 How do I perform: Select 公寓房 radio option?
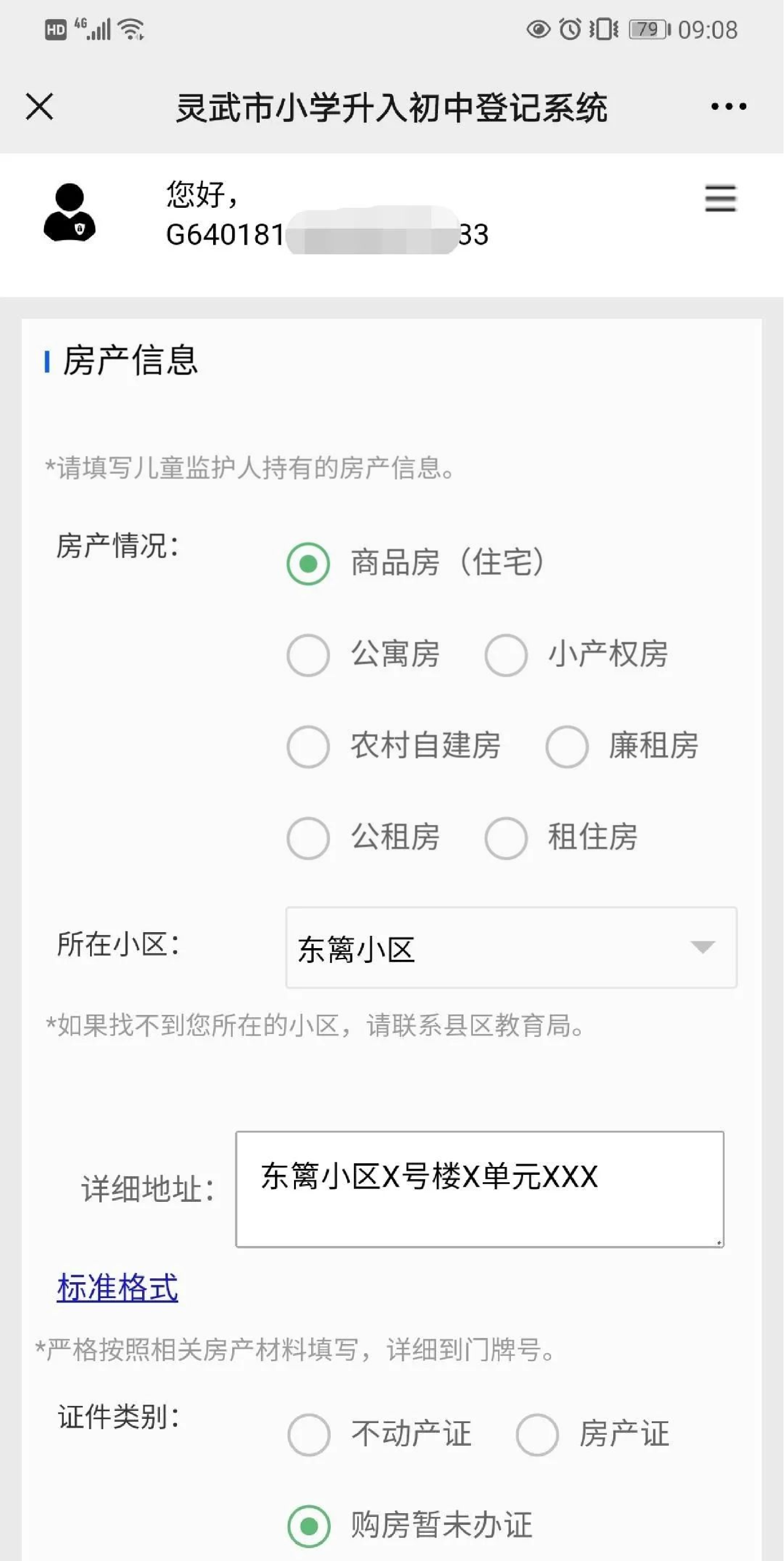[308, 655]
